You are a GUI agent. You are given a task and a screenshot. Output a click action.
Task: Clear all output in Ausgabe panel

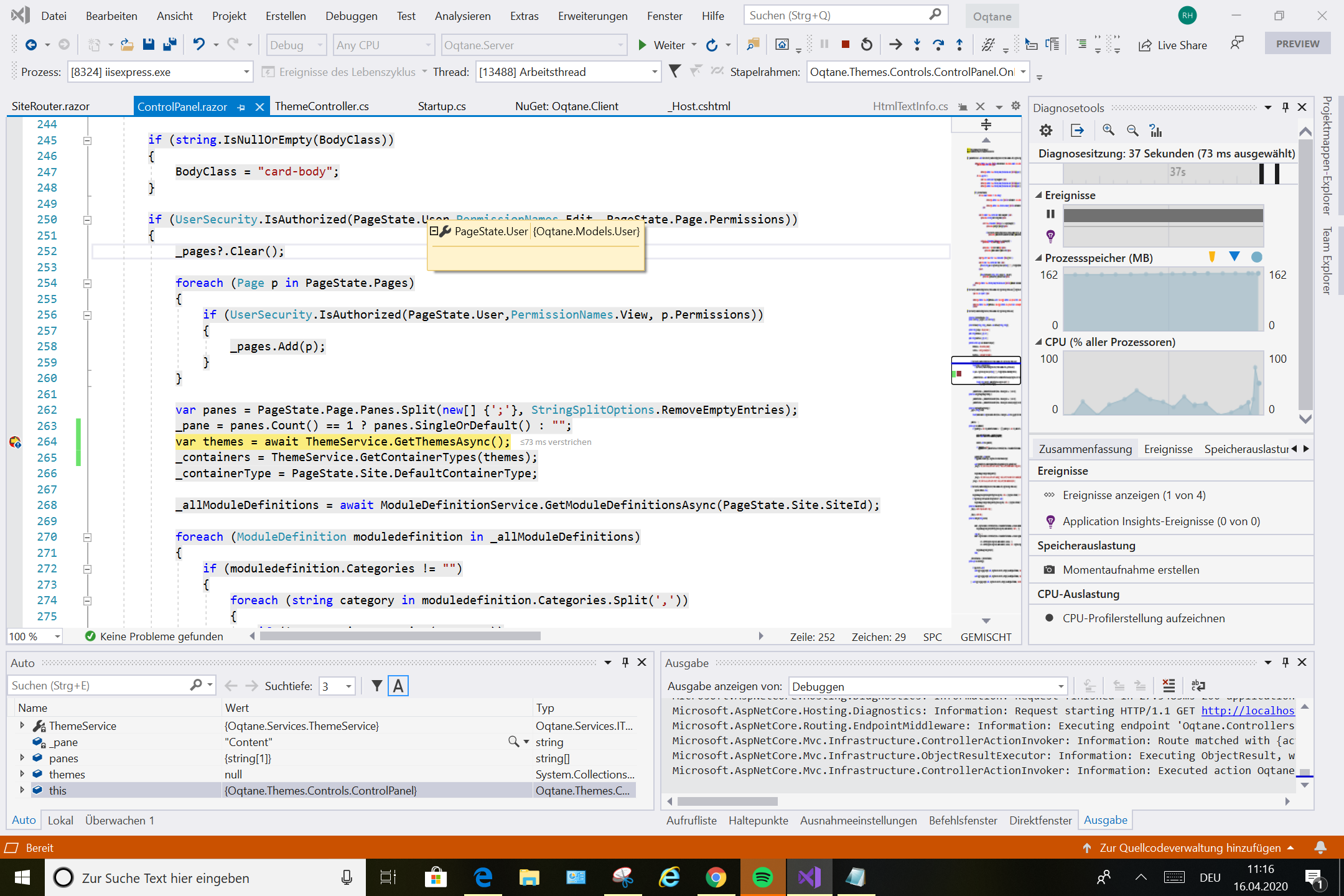pyautogui.click(x=1169, y=686)
